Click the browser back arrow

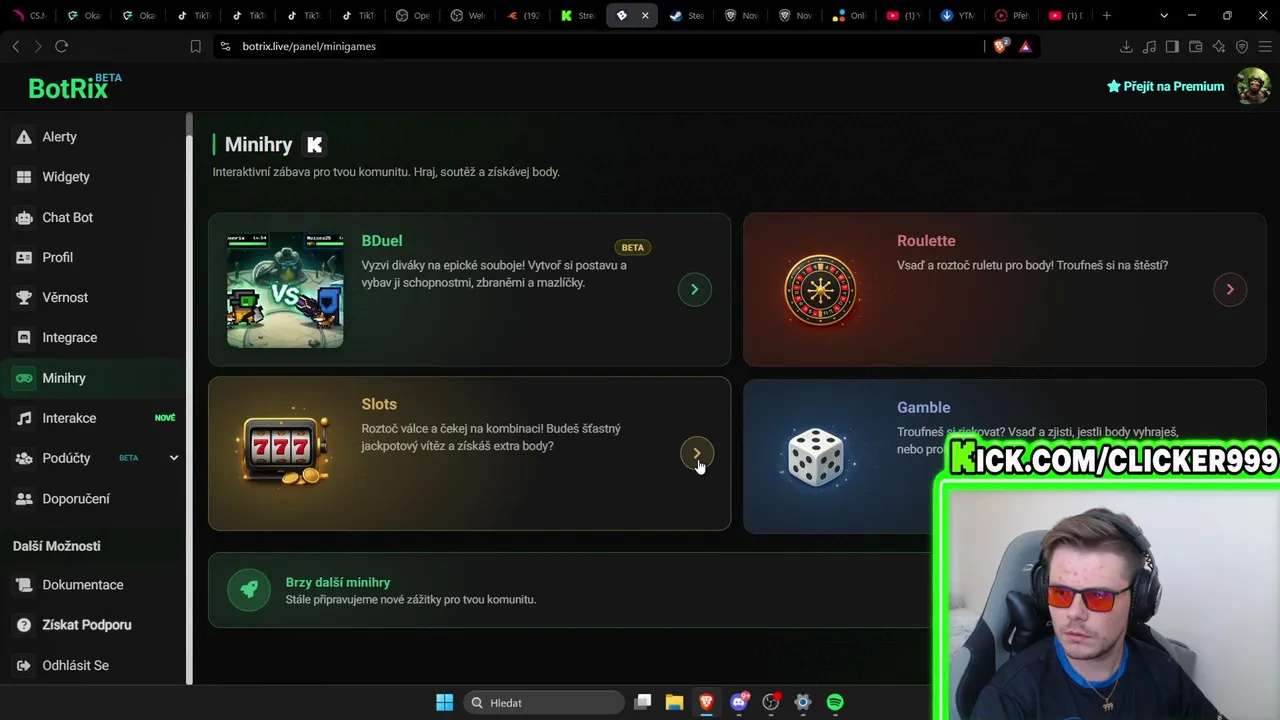pos(16,46)
